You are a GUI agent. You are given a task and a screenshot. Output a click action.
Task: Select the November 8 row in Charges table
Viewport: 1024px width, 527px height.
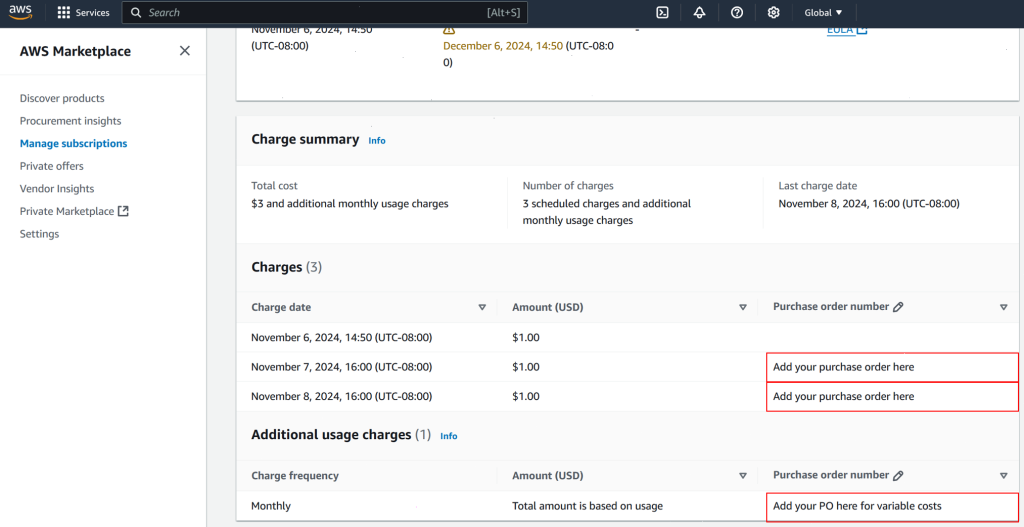[x=627, y=396]
